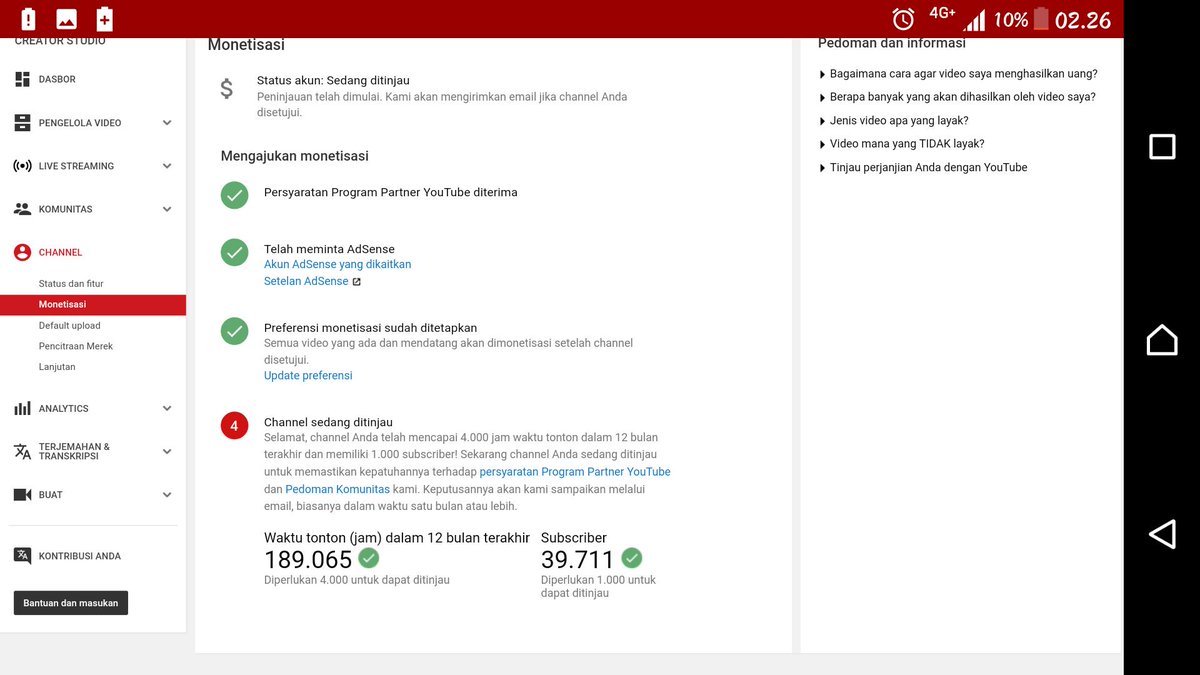Click the Terjemahan & Transkripsi translate icon
This screenshot has width=1200, height=675.
(x=22, y=451)
